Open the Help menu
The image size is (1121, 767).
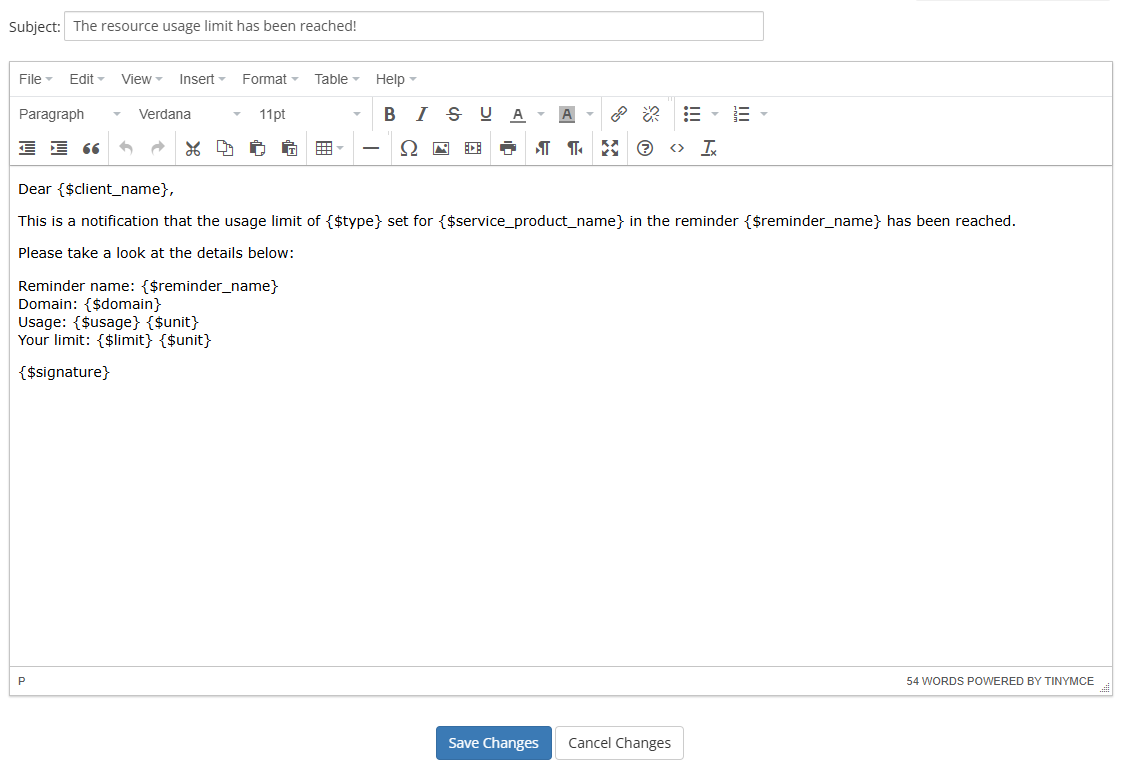pyautogui.click(x=396, y=79)
